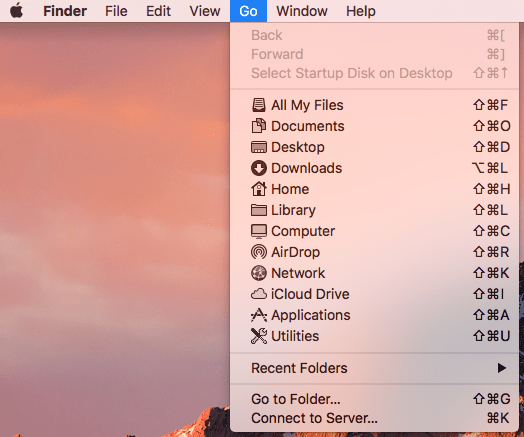524x437 pixels.
Task: Click the ⇧⌘A Applications shortcut text
Action: [491, 315]
